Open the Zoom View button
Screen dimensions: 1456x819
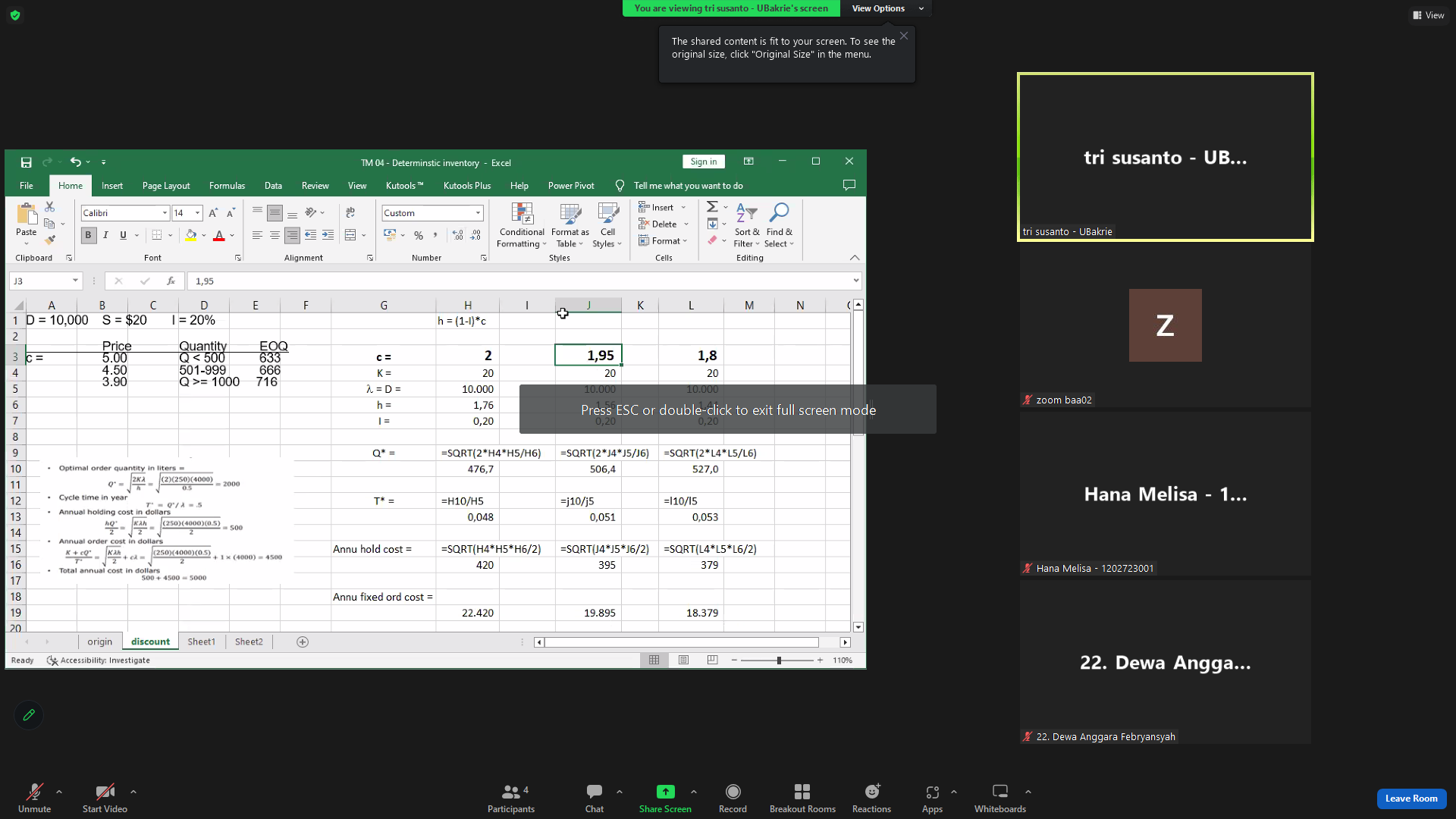click(x=1429, y=15)
